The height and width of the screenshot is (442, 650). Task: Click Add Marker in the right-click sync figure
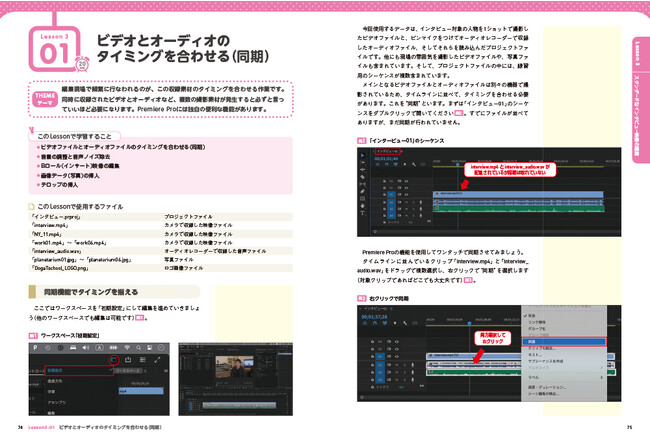pyautogui.click(x=395, y=323)
